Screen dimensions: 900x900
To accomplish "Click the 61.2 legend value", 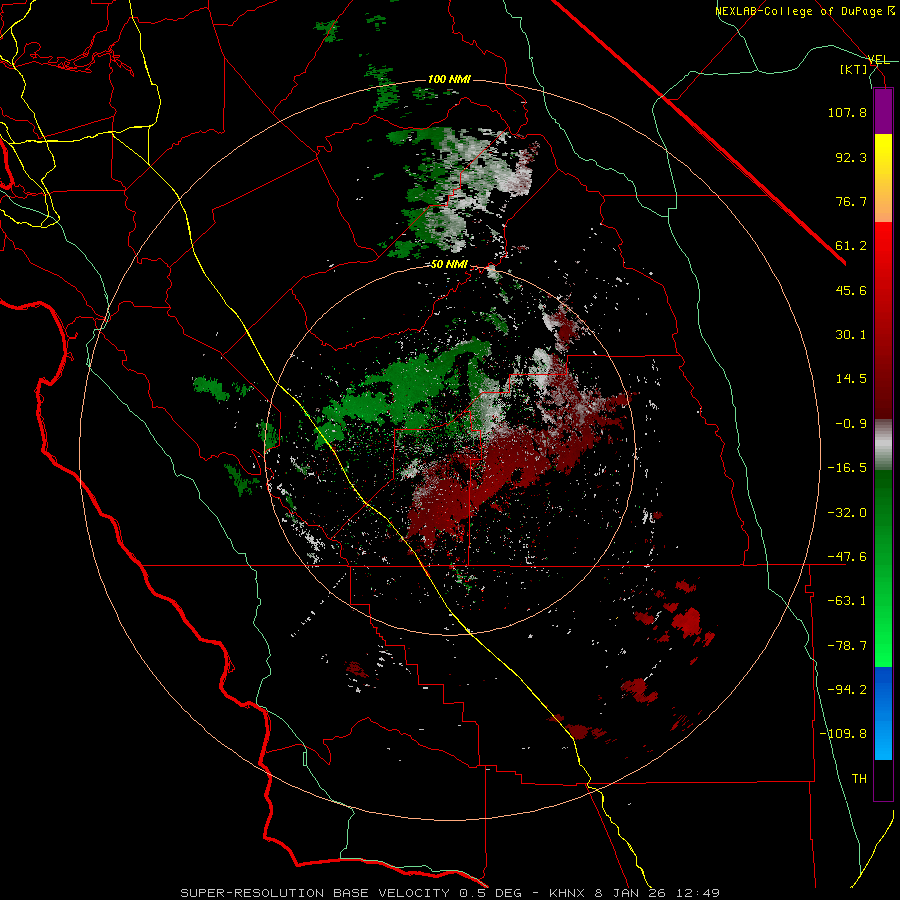I will [x=851, y=246].
